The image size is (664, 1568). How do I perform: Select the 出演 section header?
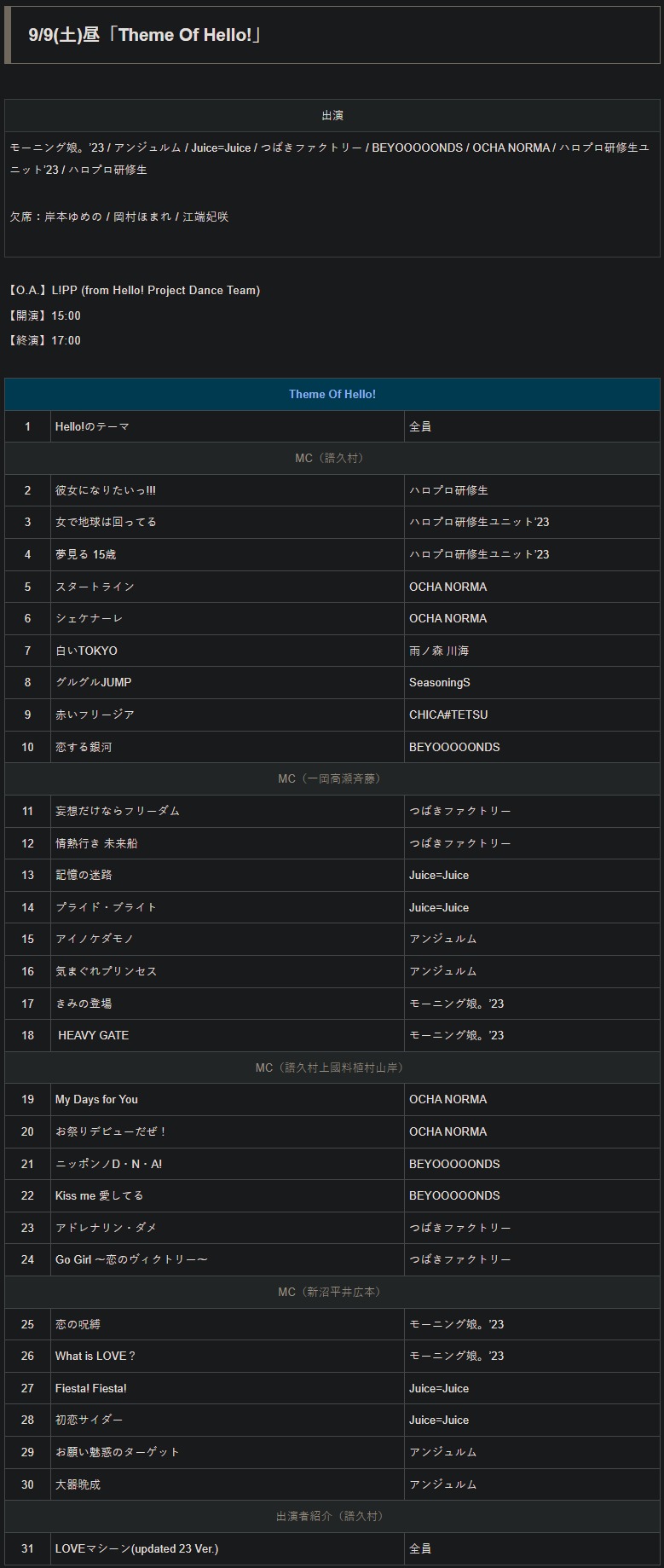[x=332, y=116]
